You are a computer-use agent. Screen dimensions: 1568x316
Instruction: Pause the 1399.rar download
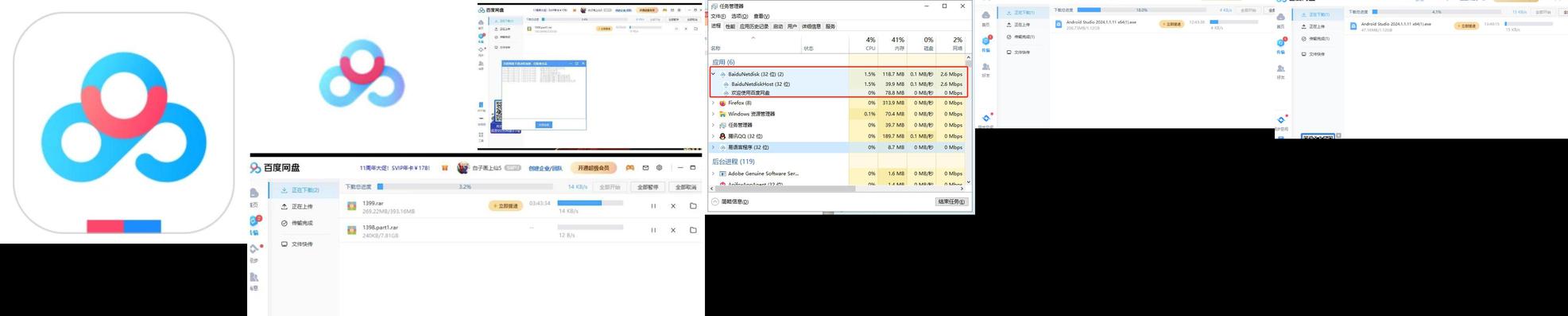pyautogui.click(x=653, y=206)
